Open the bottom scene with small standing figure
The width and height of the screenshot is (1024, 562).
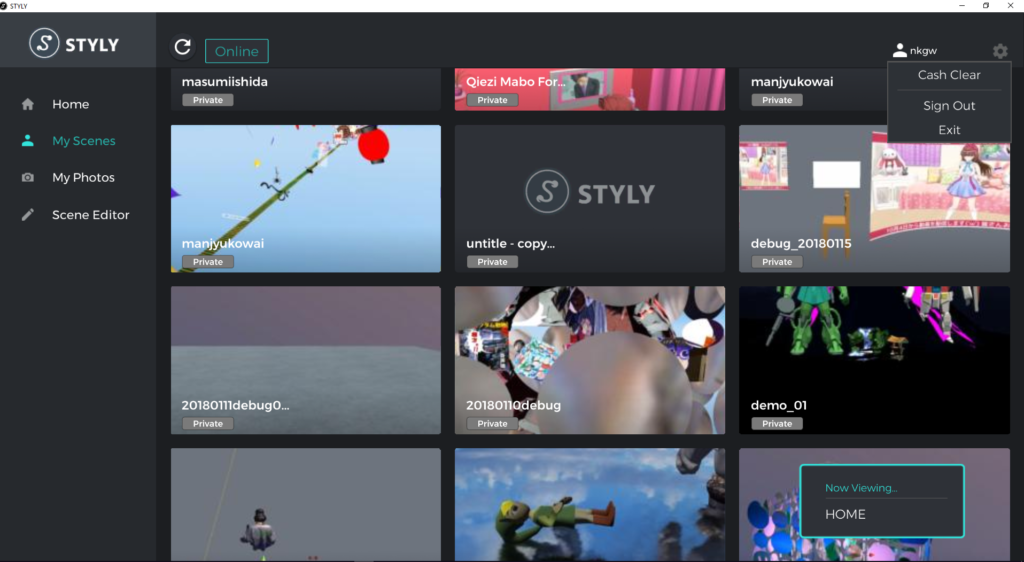306,505
